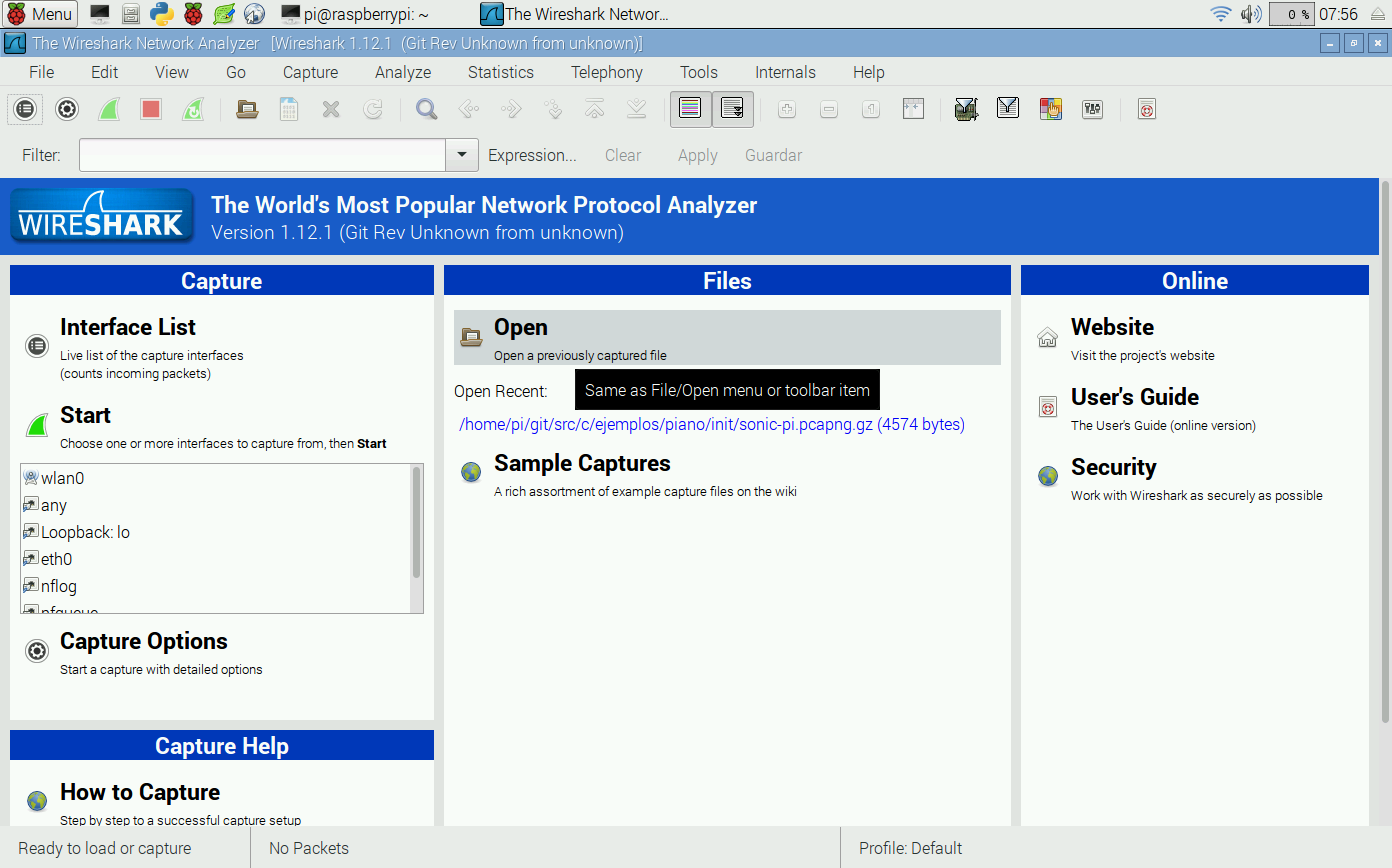The height and width of the screenshot is (868, 1392).
Task: Start a new capture with the green fin toolbar icon
Action: click(x=109, y=109)
